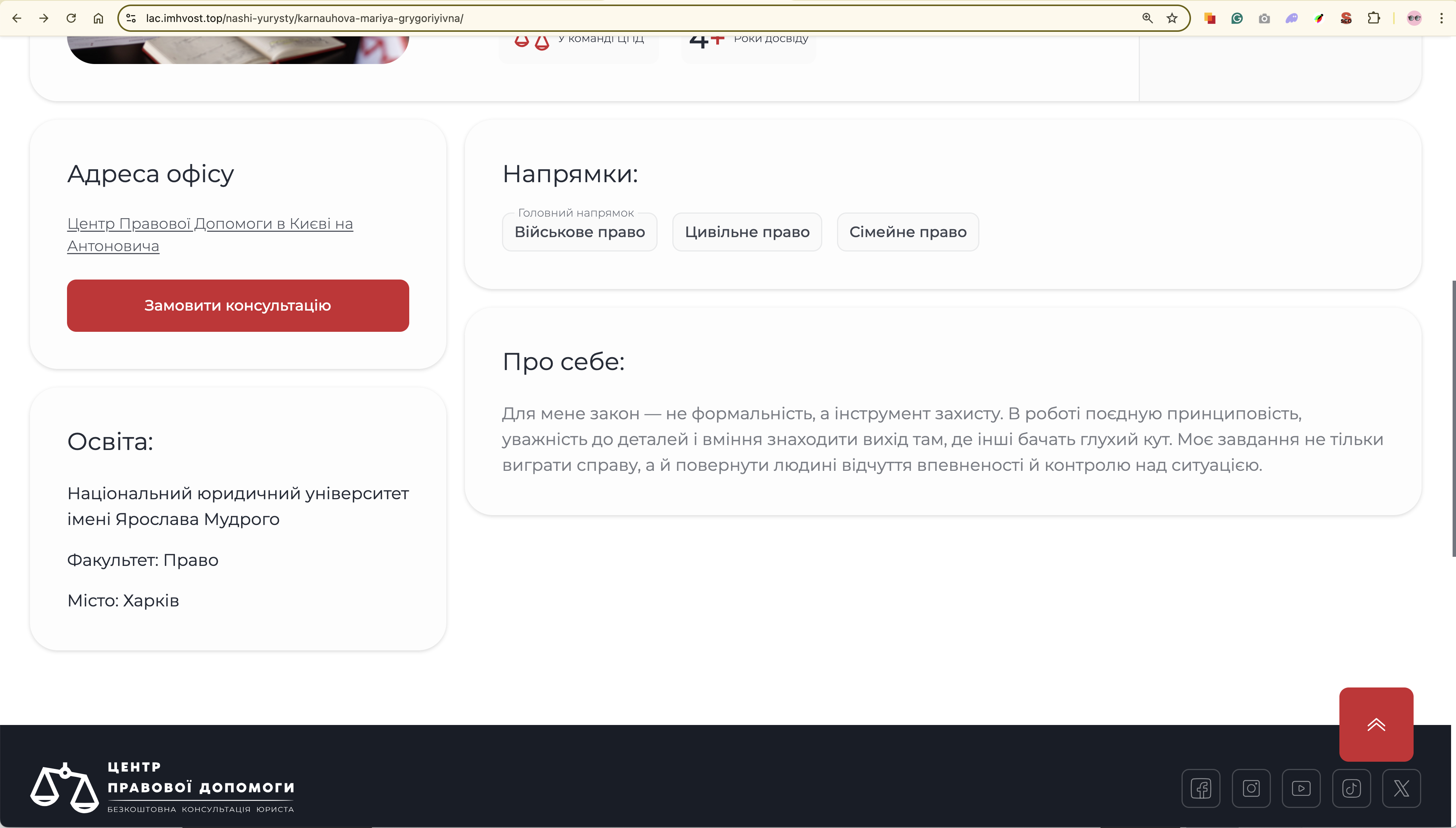The height and width of the screenshot is (828, 1456).
Task: Click the Замовити консультацію button
Action: [x=237, y=305]
